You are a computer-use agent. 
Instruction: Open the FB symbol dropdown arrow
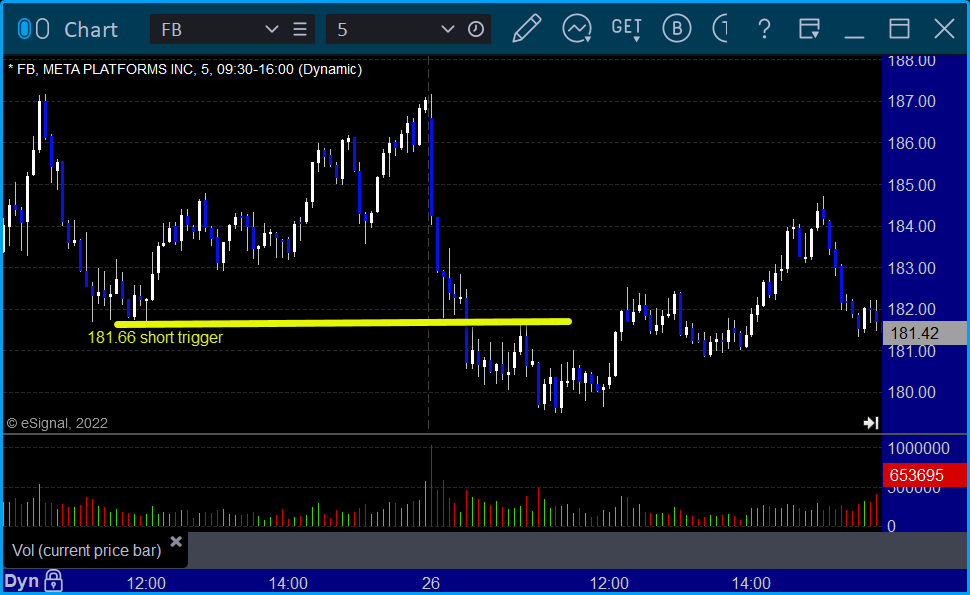[x=272, y=29]
